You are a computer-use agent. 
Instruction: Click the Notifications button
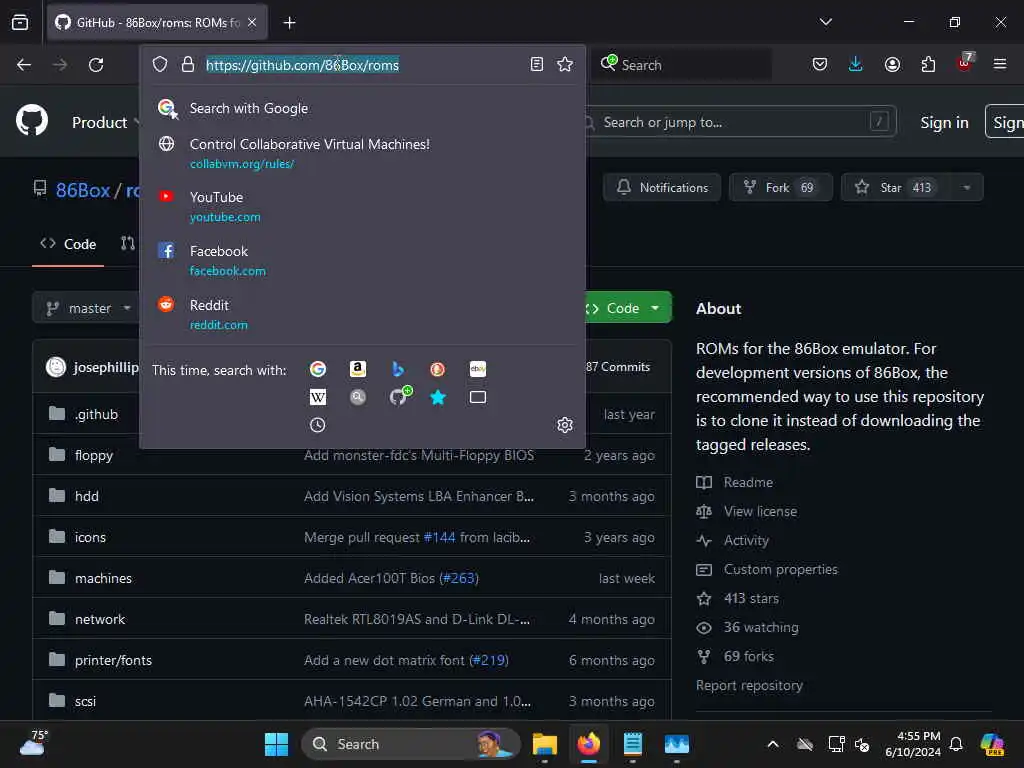(662, 187)
